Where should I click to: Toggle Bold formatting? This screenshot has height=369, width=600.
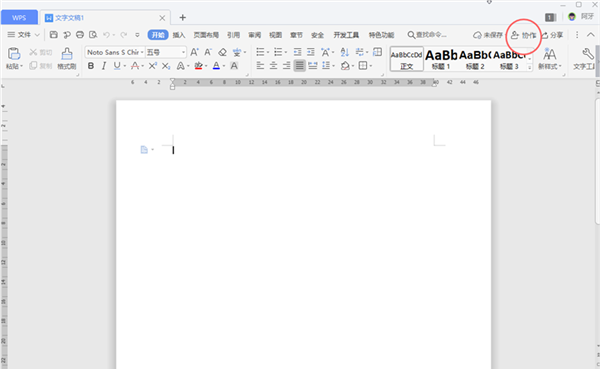click(91, 66)
